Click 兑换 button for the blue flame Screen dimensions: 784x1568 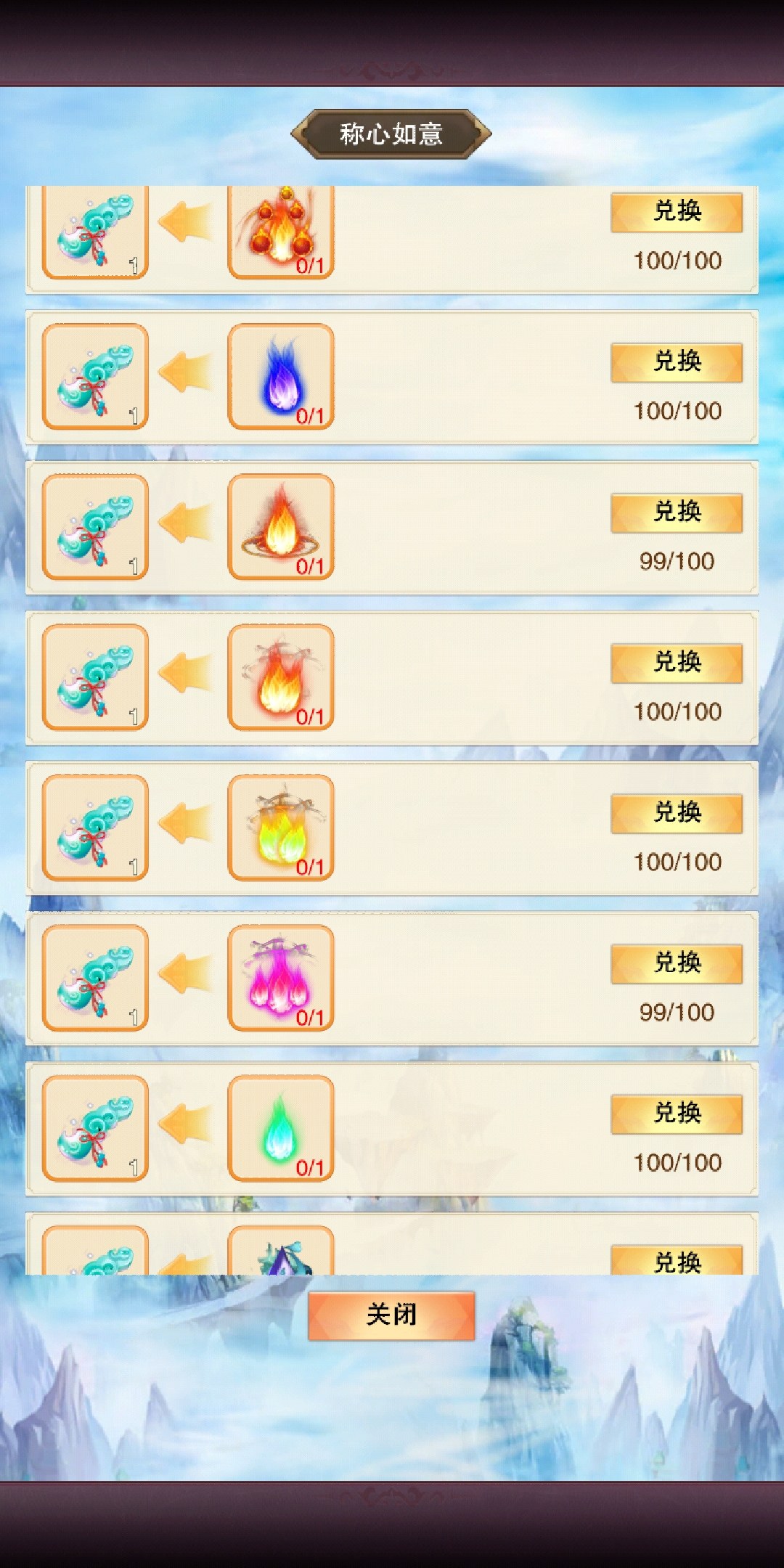pyautogui.click(x=677, y=362)
